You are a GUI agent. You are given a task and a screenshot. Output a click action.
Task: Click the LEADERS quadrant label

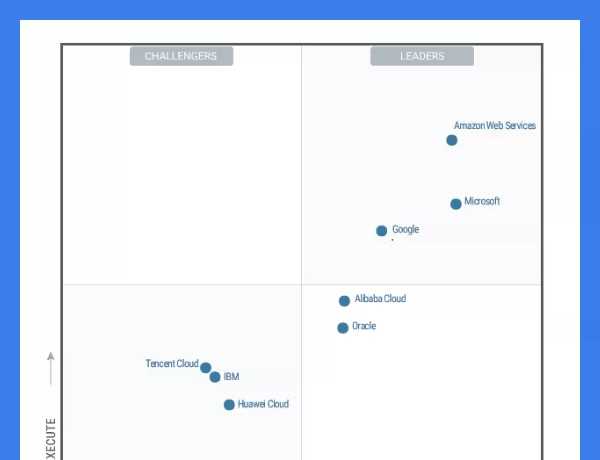pos(422,56)
